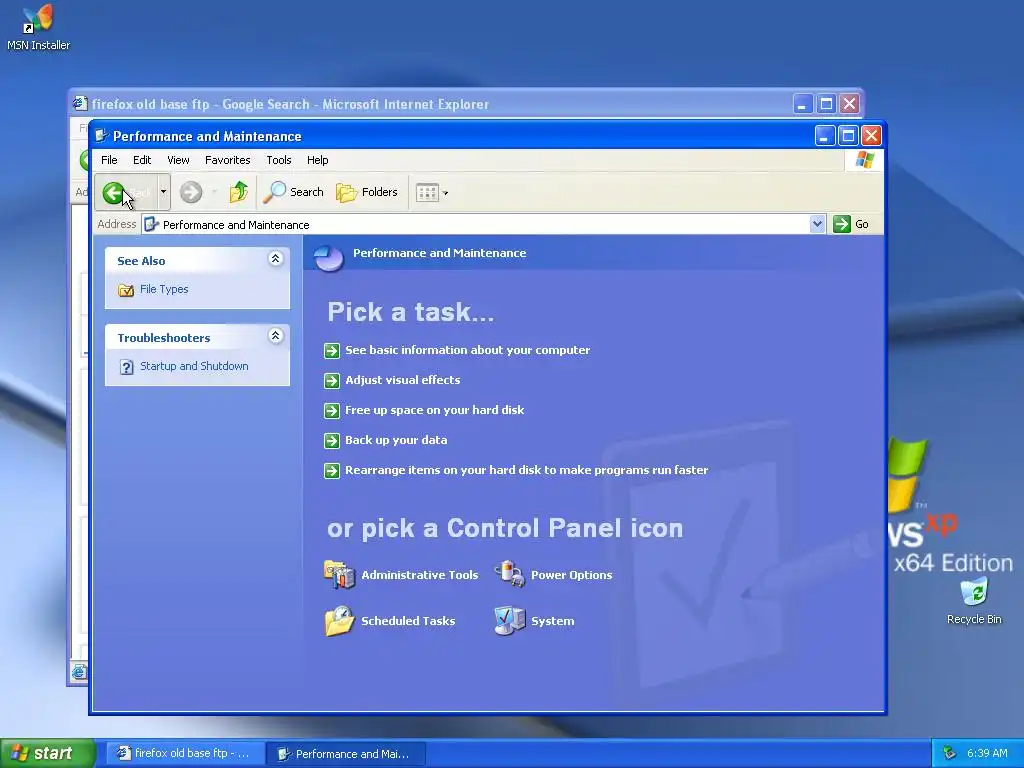Click the Windows flag logo in menu bar
This screenshot has height=768, width=1024.
click(865, 160)
